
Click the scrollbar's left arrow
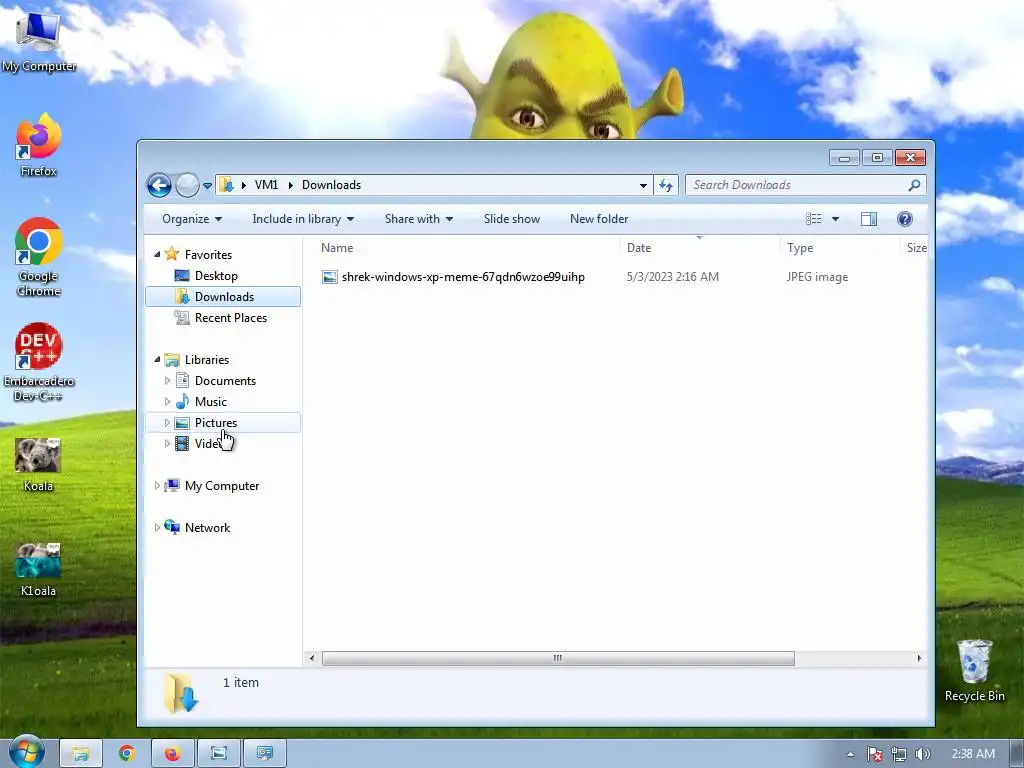click(312, 658)
